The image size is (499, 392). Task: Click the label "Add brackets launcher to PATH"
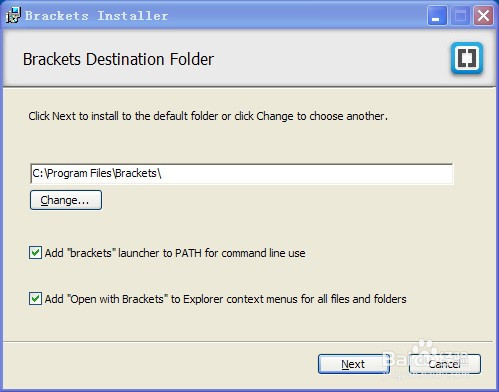pyautogui.click(x=175, y=253)
